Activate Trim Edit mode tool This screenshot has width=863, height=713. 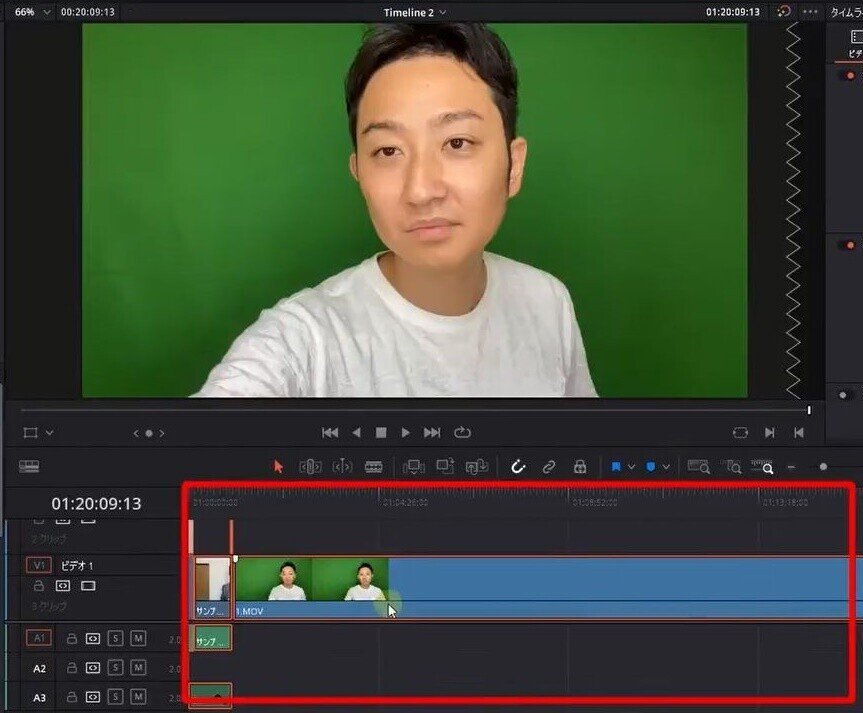coord(310,467)
